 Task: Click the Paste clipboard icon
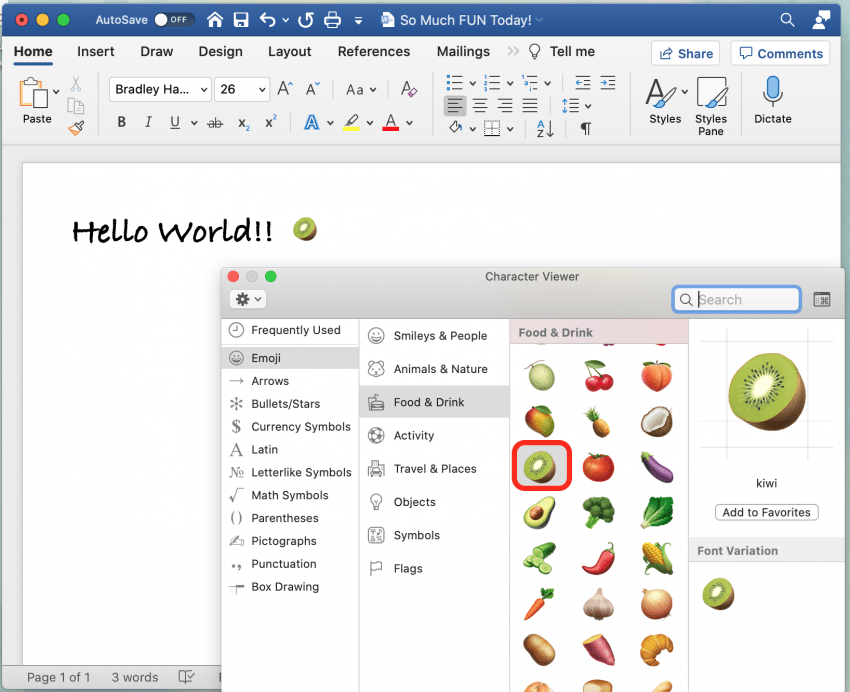33,93
